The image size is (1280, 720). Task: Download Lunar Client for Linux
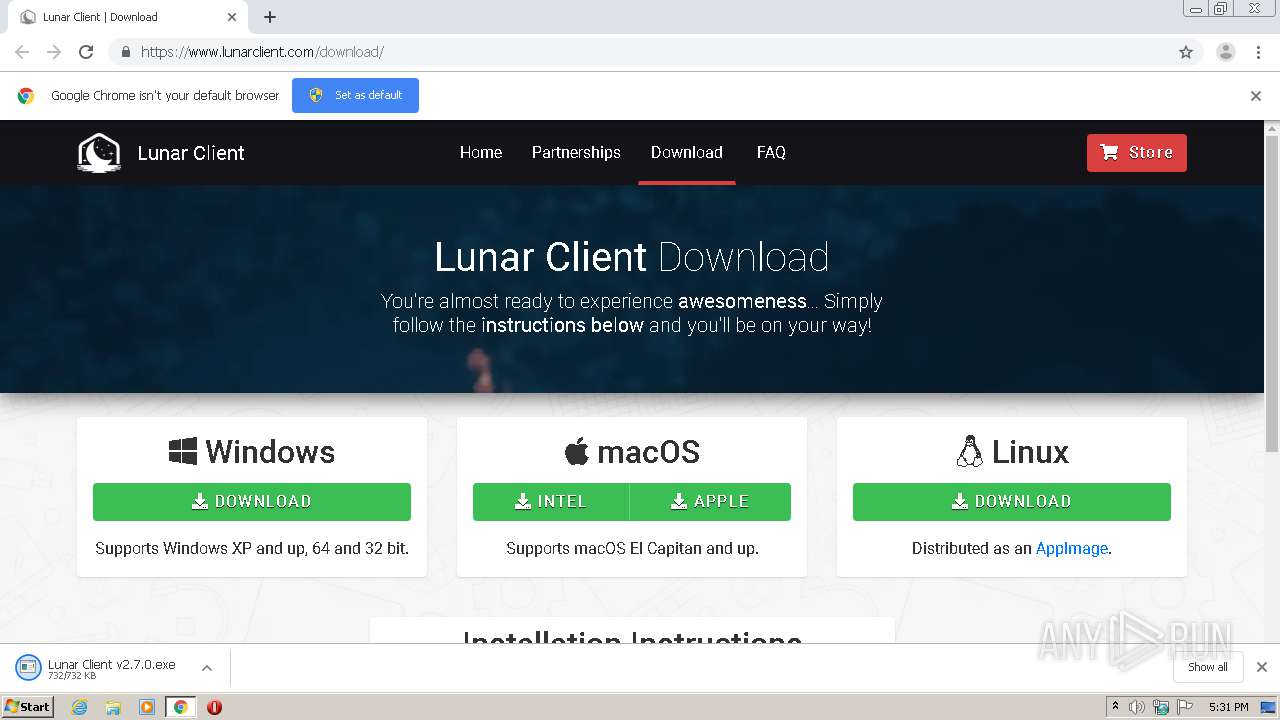[x=1012, y=502]
